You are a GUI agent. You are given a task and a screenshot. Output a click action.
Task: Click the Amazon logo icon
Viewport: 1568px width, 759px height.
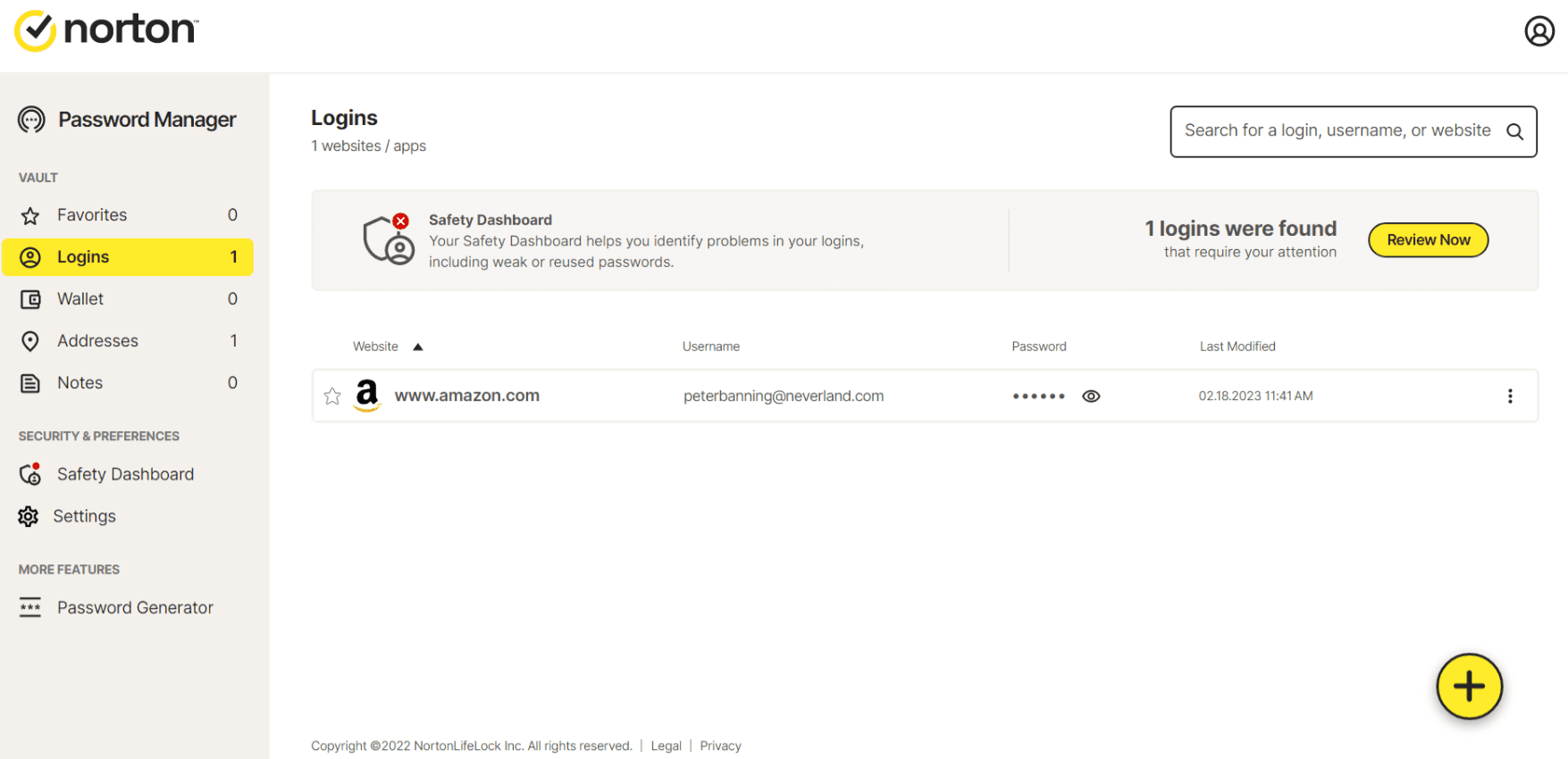tap(367, 396)
